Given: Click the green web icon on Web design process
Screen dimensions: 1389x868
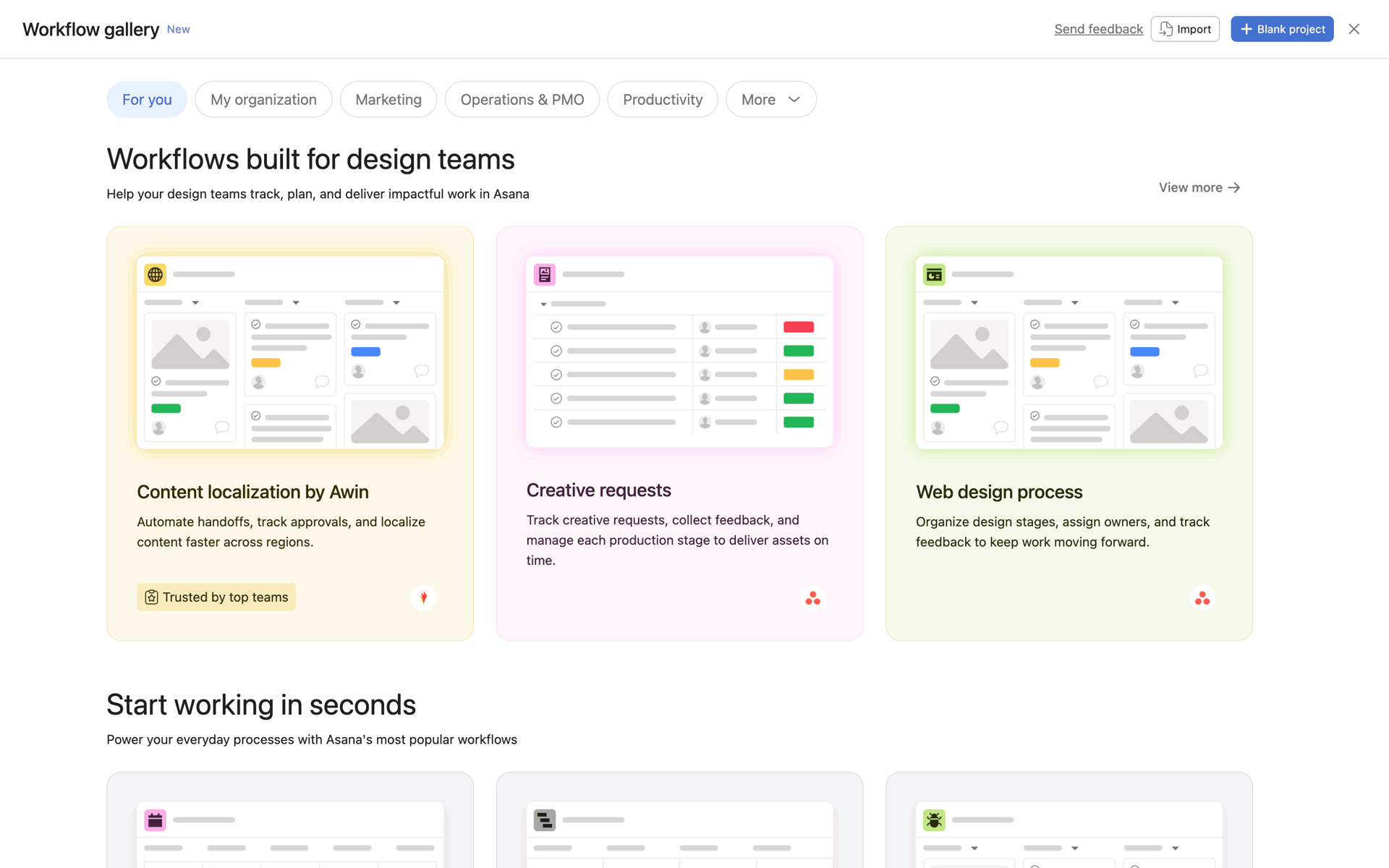Looking at the screenshot, I should coord(934,274).
